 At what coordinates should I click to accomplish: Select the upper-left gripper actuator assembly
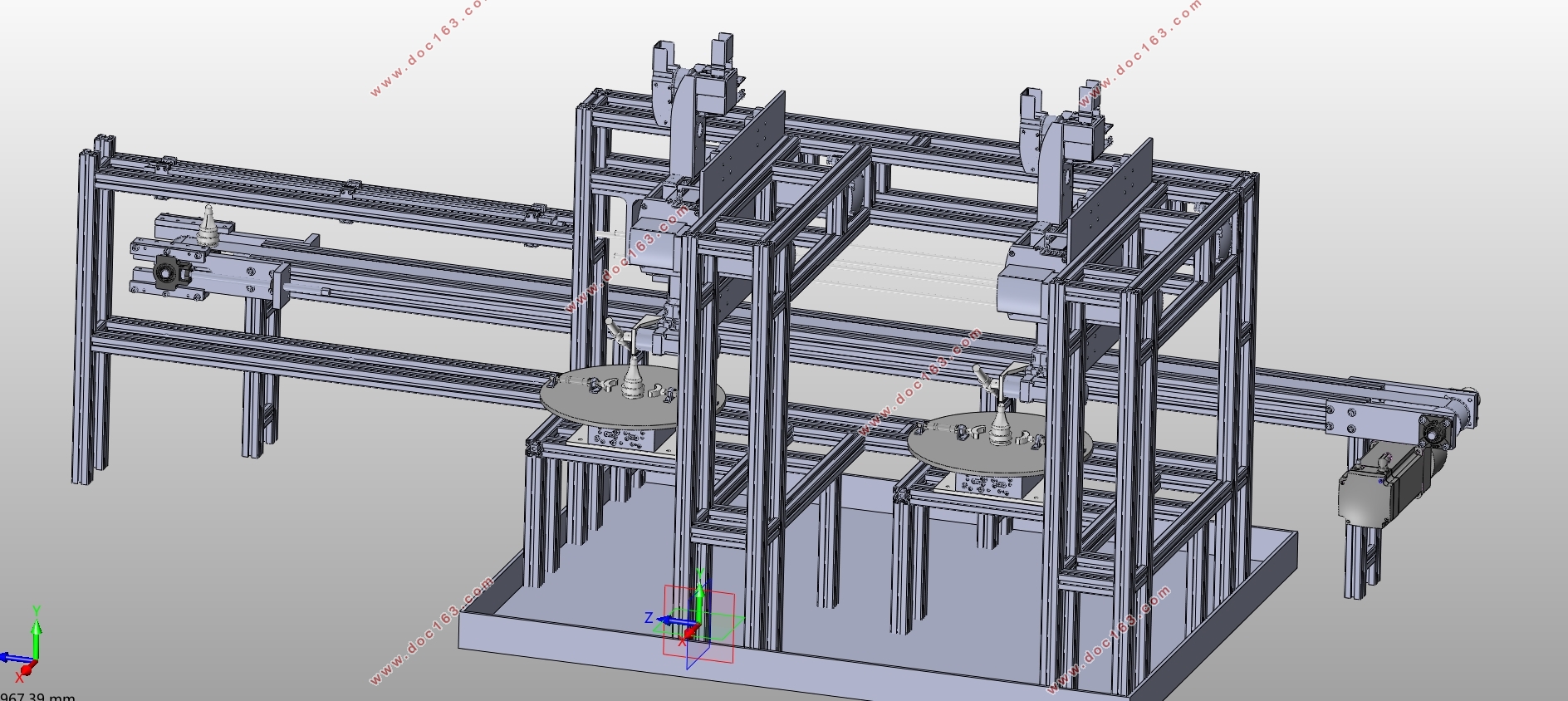point(698,79)
